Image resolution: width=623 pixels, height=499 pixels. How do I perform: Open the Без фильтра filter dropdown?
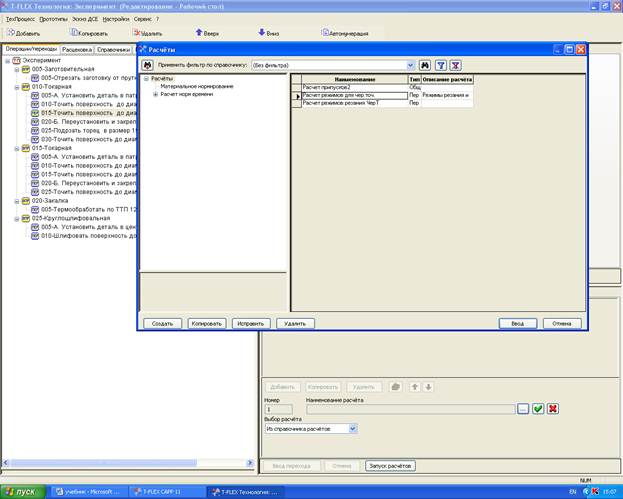(x=410, y=65)
